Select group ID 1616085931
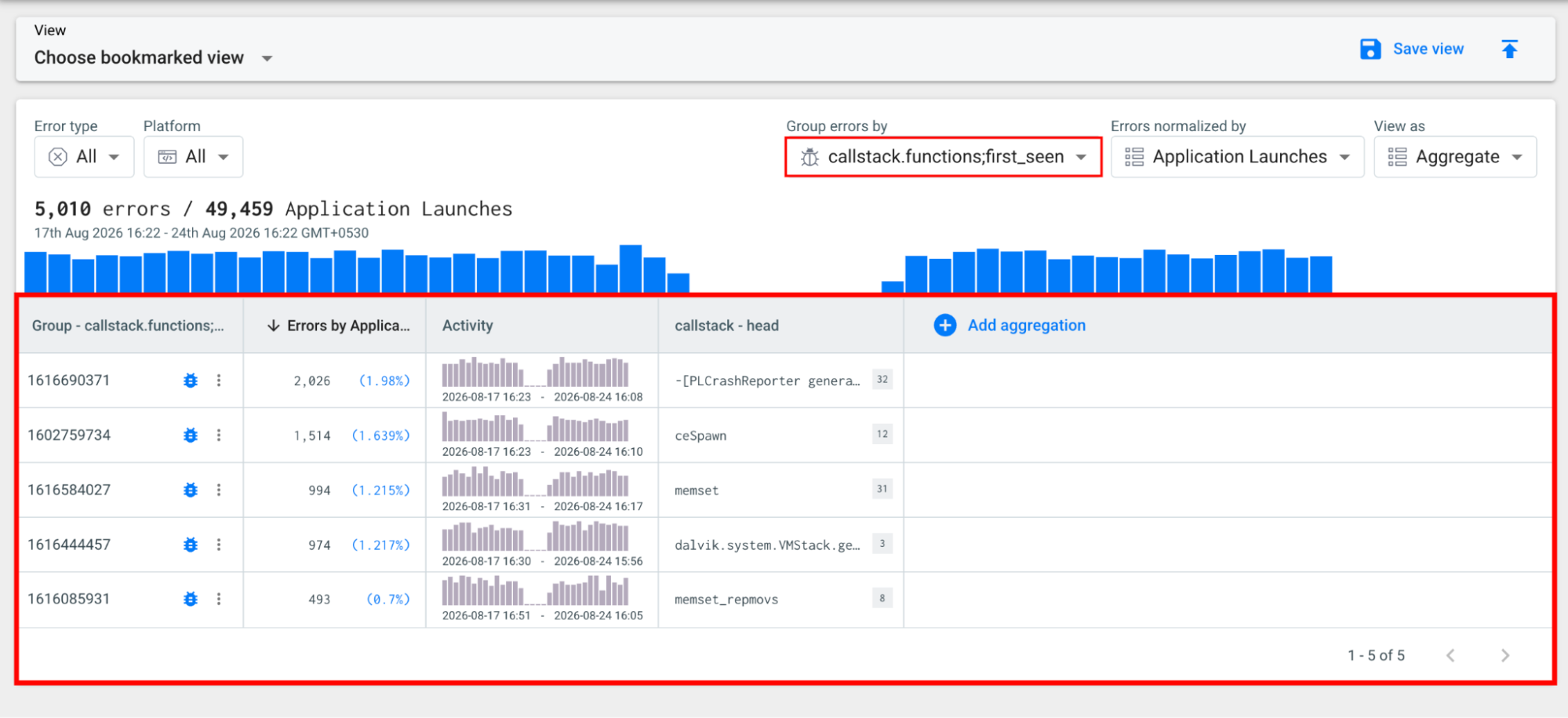This screenshot has width=1568, height=718. tap(69, 599)
